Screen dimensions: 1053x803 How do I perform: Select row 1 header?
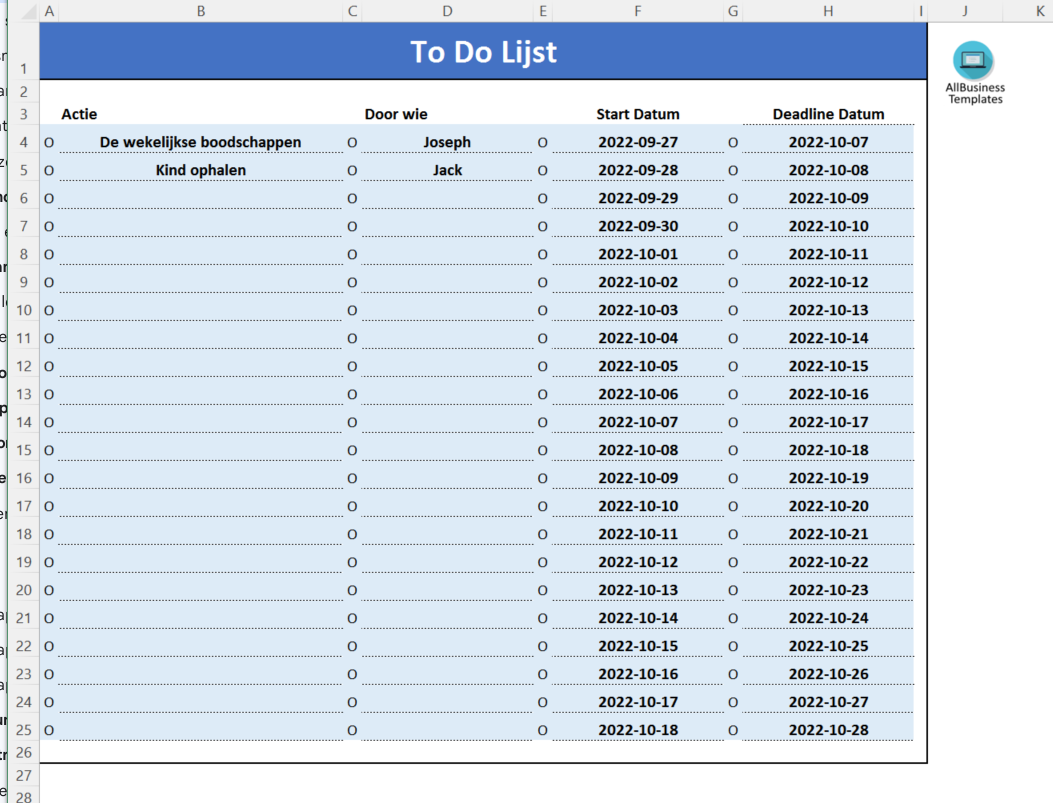tap(24, 51)
